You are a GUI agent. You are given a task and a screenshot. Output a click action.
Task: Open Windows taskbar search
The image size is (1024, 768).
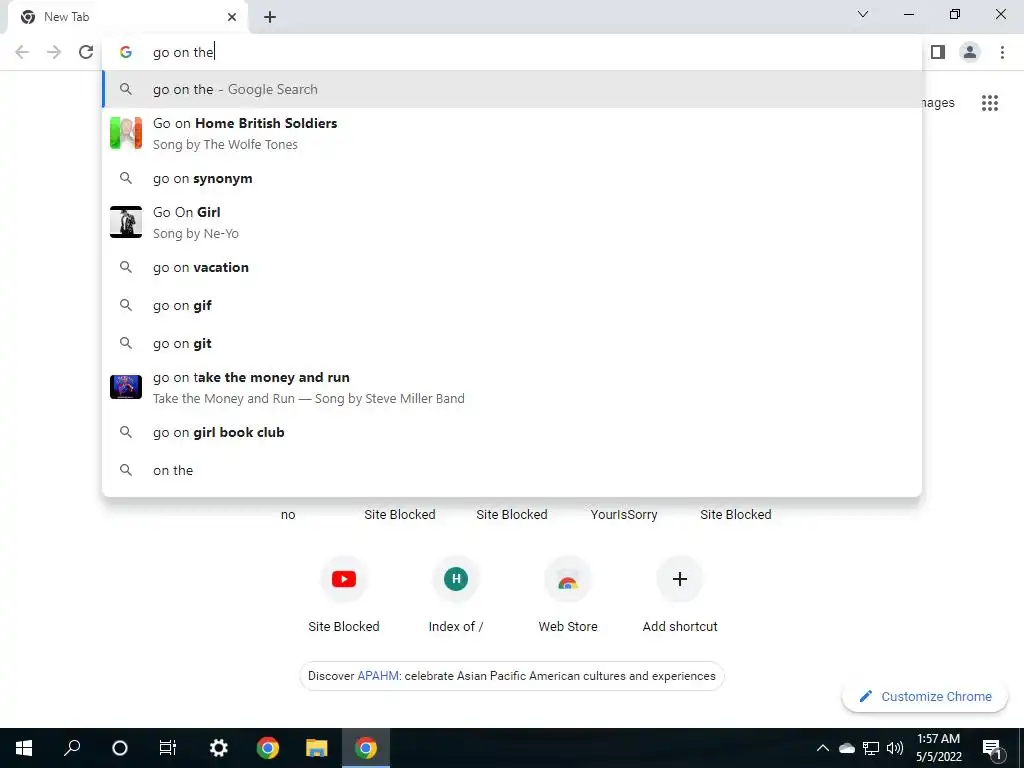point(72,748)
